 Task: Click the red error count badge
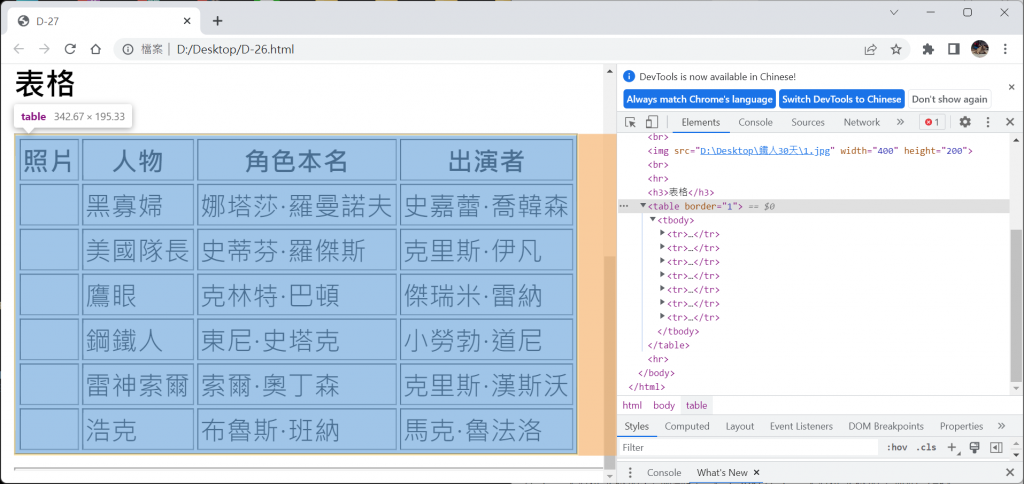tap(933, 122)
